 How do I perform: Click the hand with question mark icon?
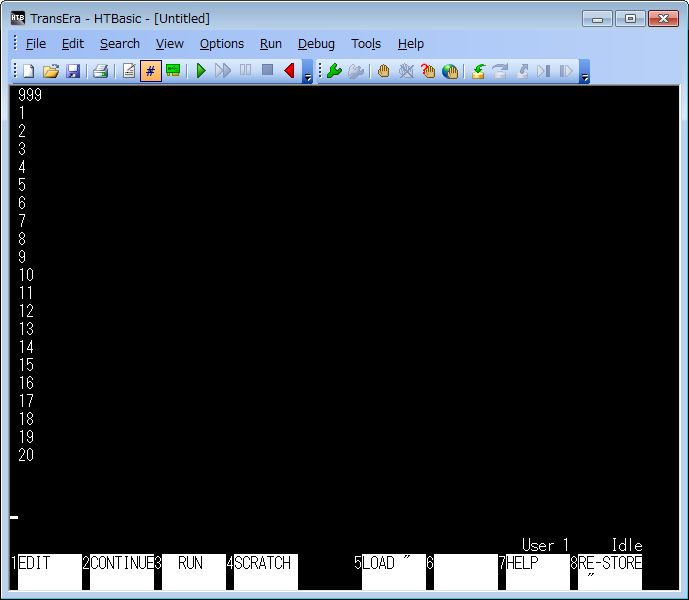[428, 71]
